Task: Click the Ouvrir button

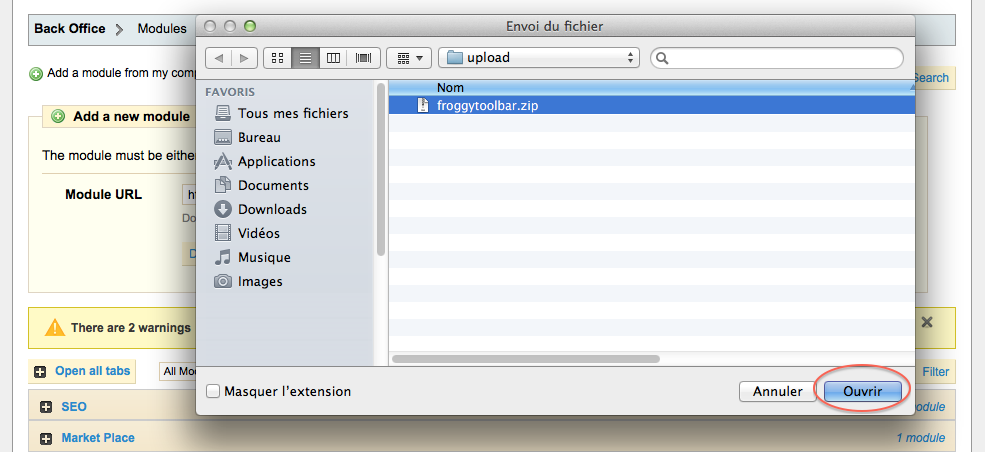Action: tap(862, 391)
